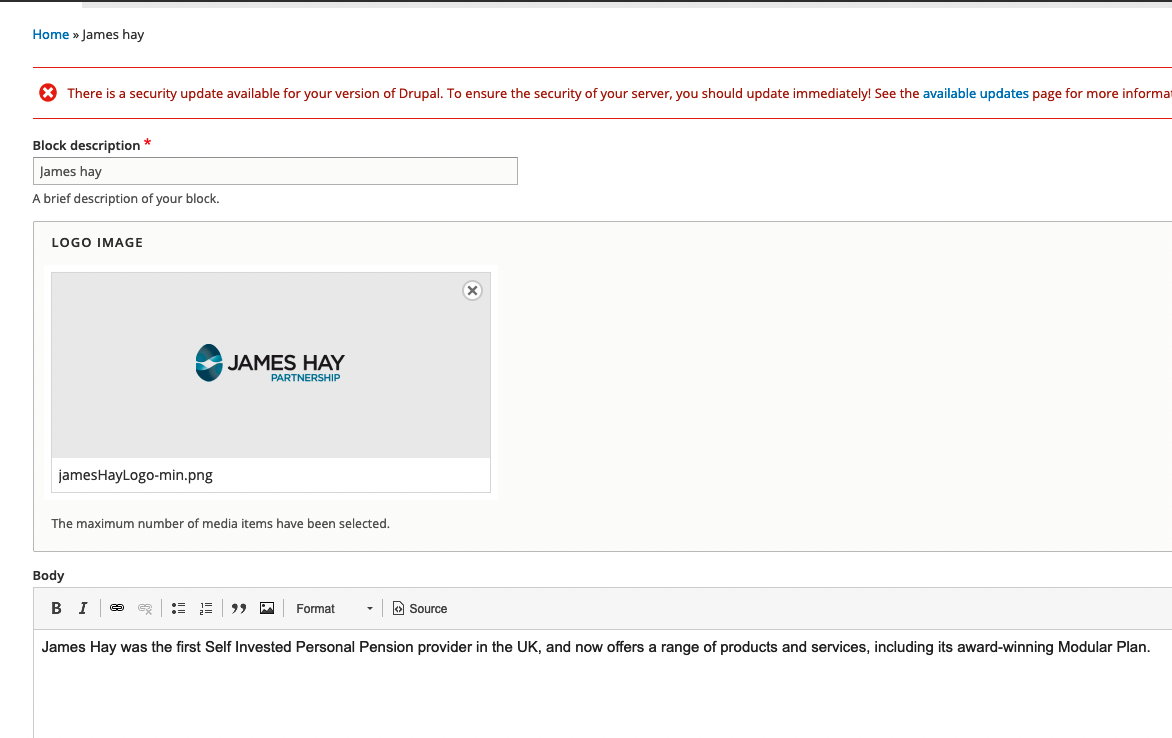Apply block quote formatting
This screenshot has width=1172, height=738.
pos(239,609)
